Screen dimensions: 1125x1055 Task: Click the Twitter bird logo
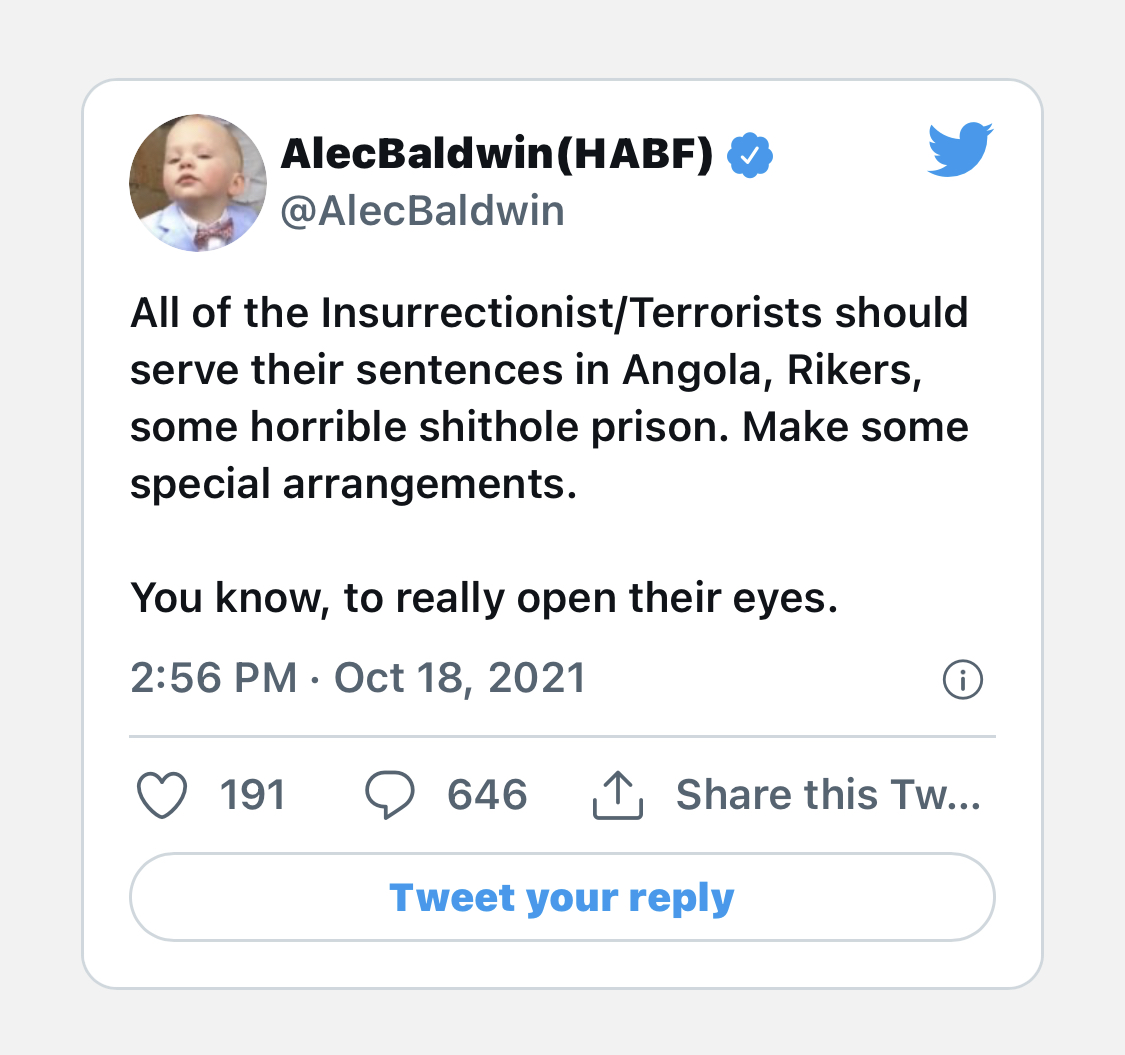(x=960, y=149)
